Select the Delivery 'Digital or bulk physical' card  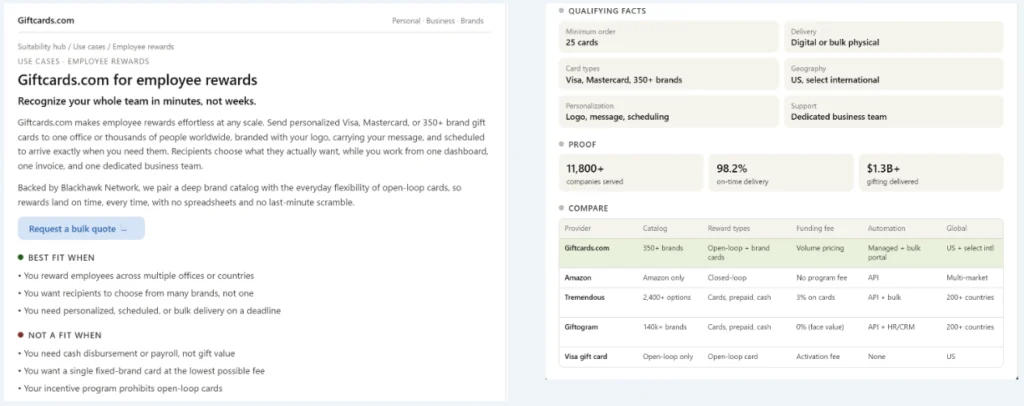(x=893, y=37)
